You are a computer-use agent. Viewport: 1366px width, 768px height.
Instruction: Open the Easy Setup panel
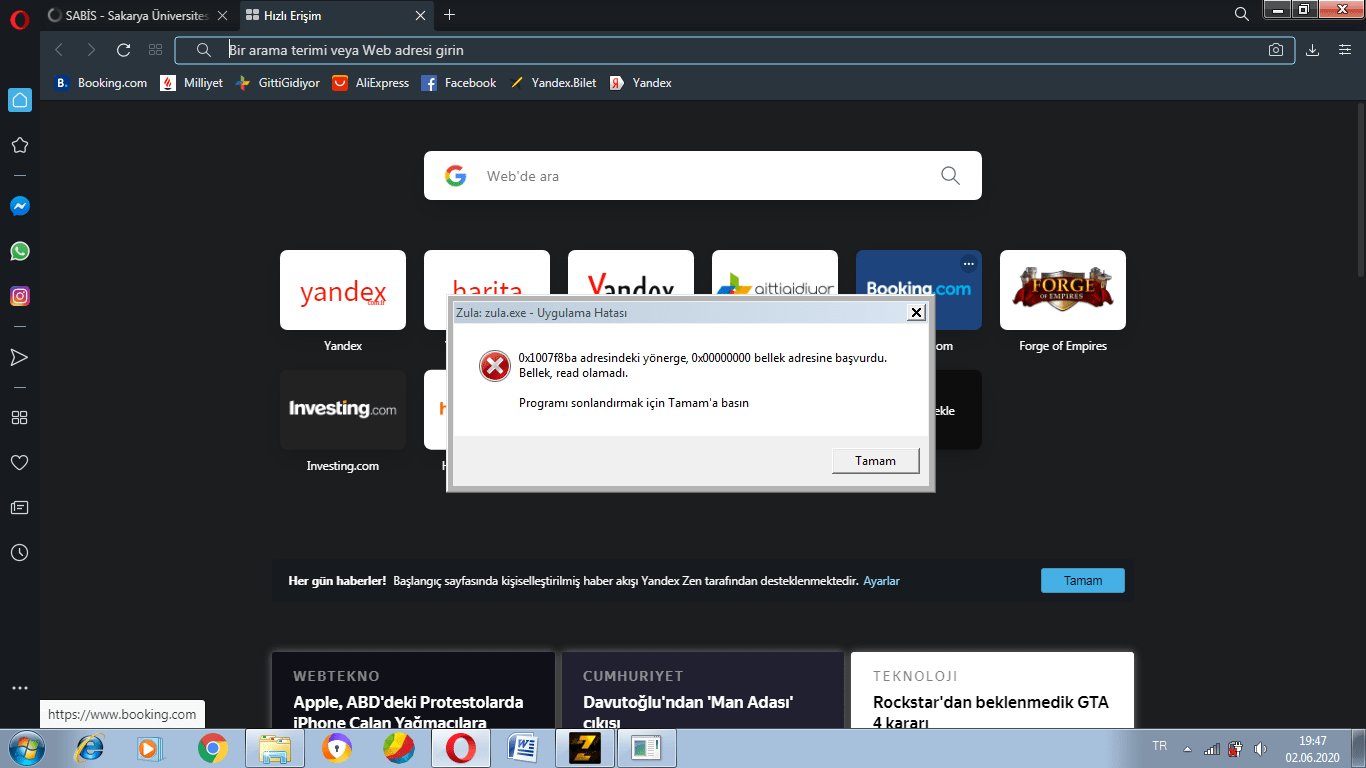point(1345,50)
